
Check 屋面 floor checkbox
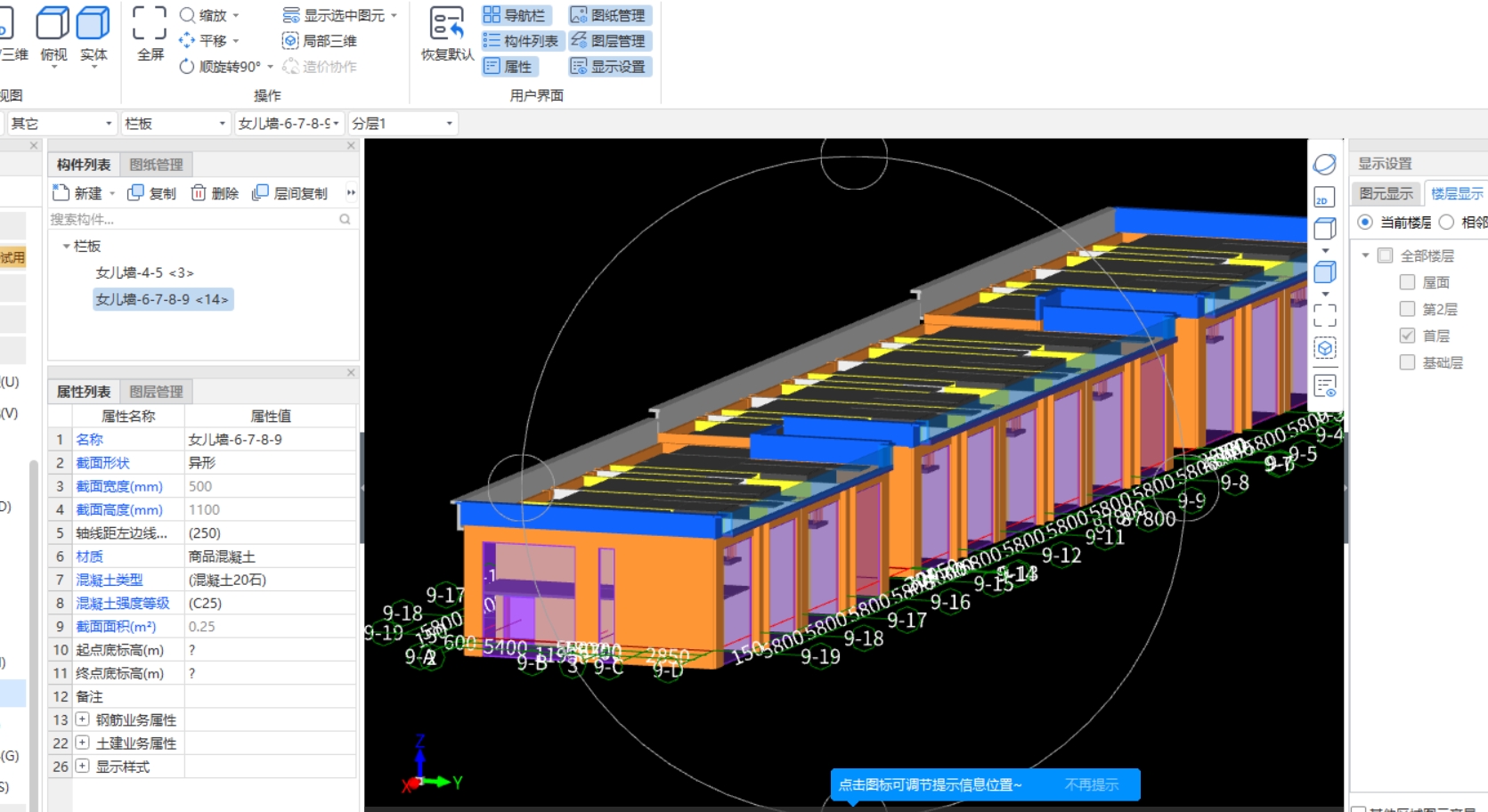click(x=1407, y=282)
